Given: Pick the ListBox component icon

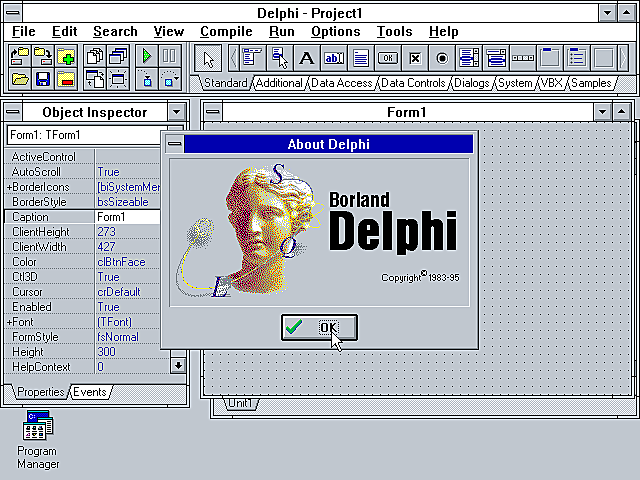Looking at the screenshot, I should [x=469, y=58].
